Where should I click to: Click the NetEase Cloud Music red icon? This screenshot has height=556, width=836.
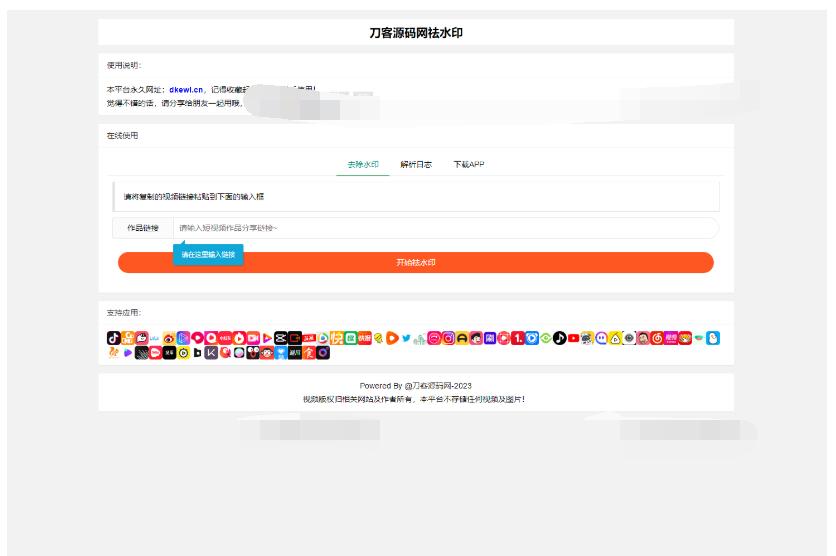point(657,338)
